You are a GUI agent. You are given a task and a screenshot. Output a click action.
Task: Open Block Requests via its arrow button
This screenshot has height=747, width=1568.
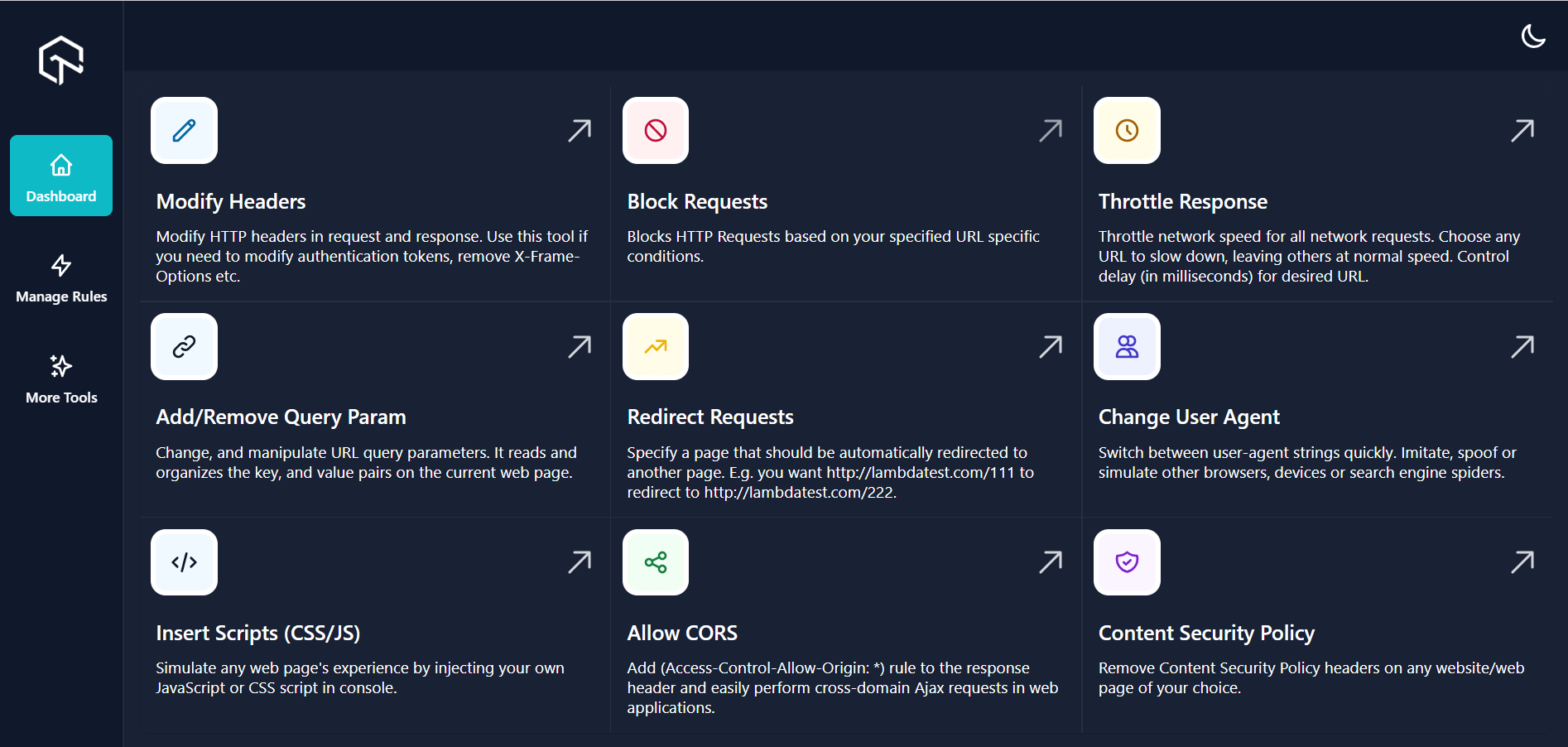[1051, 130]
